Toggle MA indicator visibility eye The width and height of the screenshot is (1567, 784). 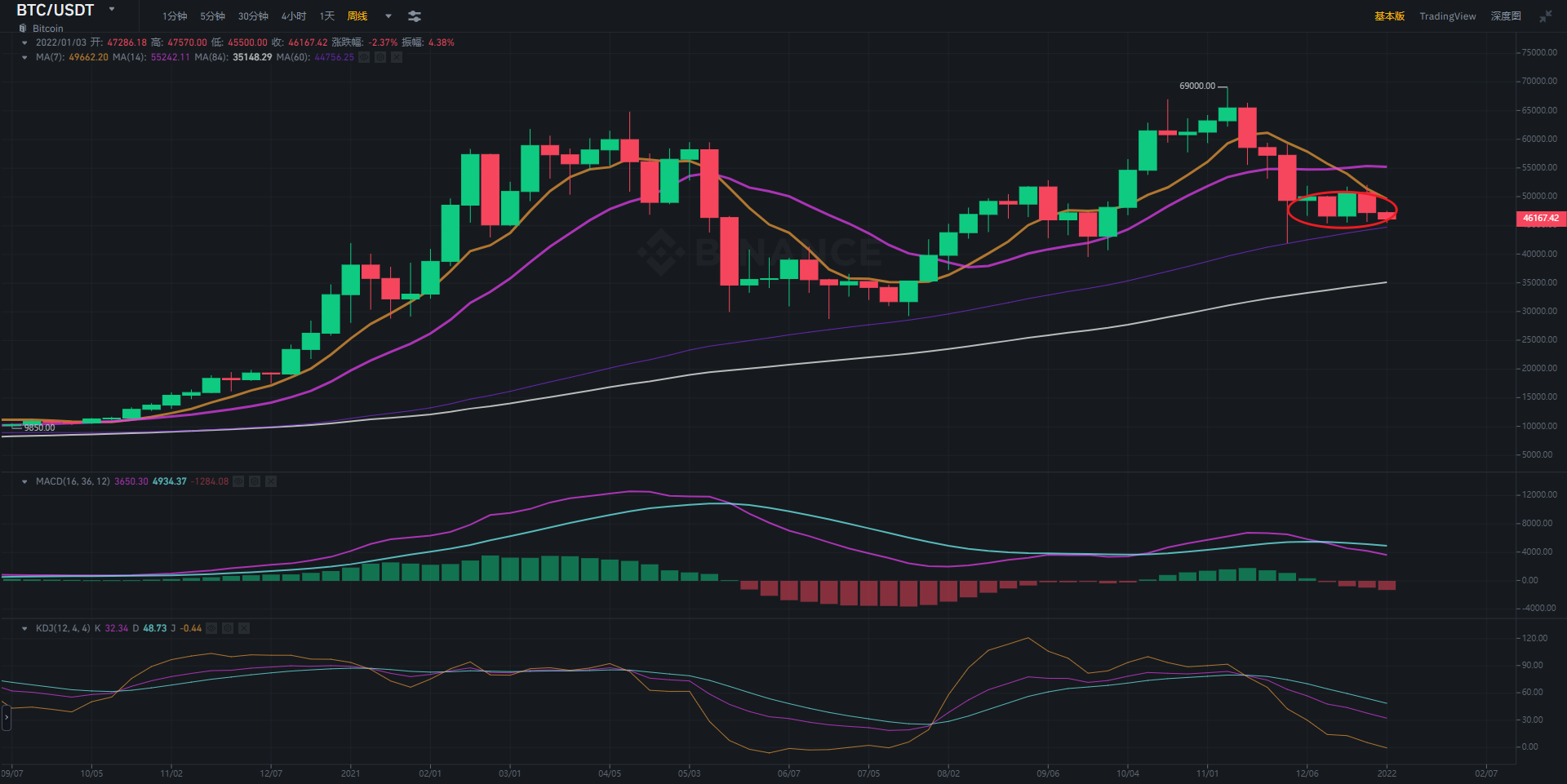(x=364, y=57)
